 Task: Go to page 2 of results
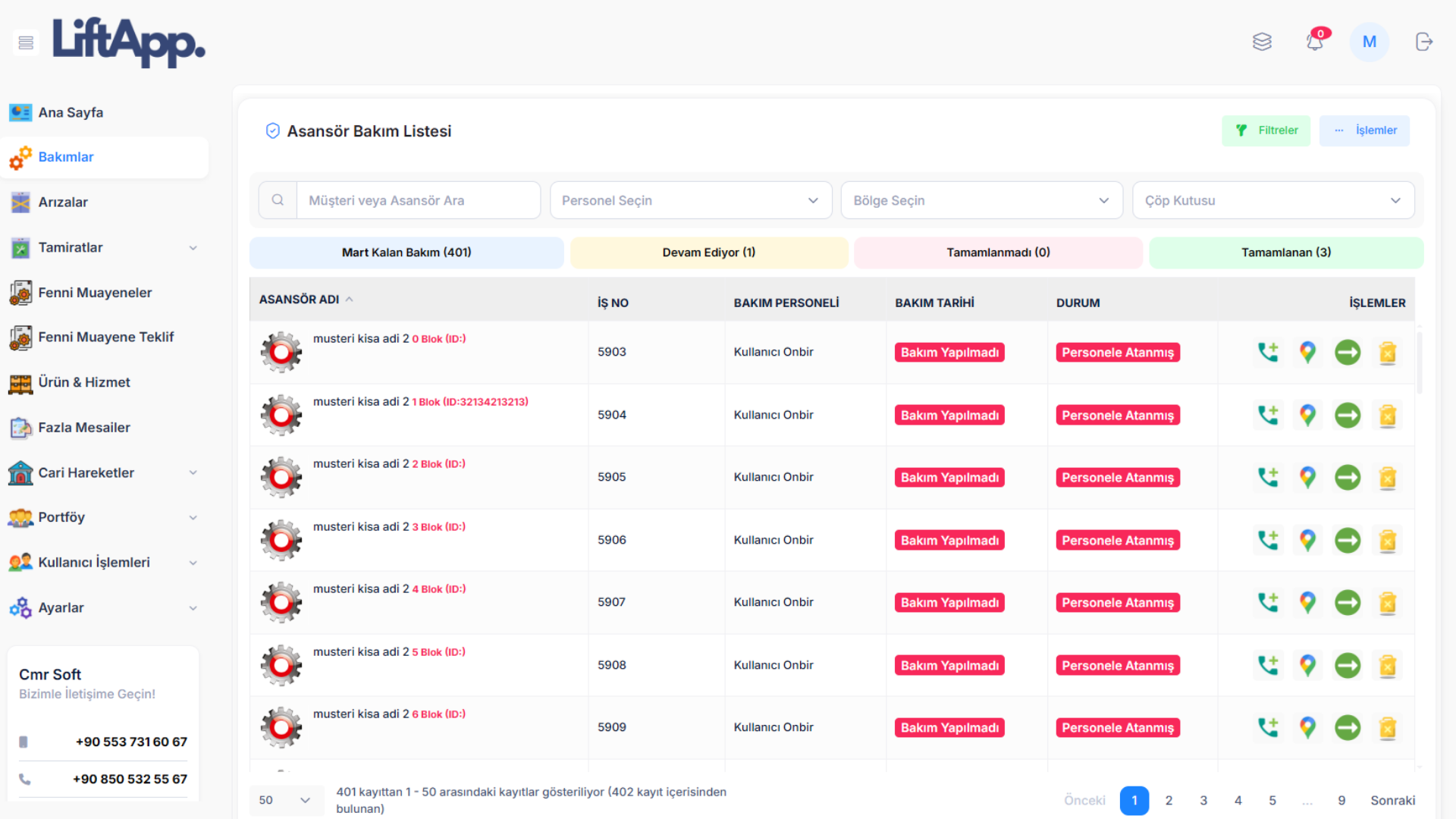point(1169,800)
